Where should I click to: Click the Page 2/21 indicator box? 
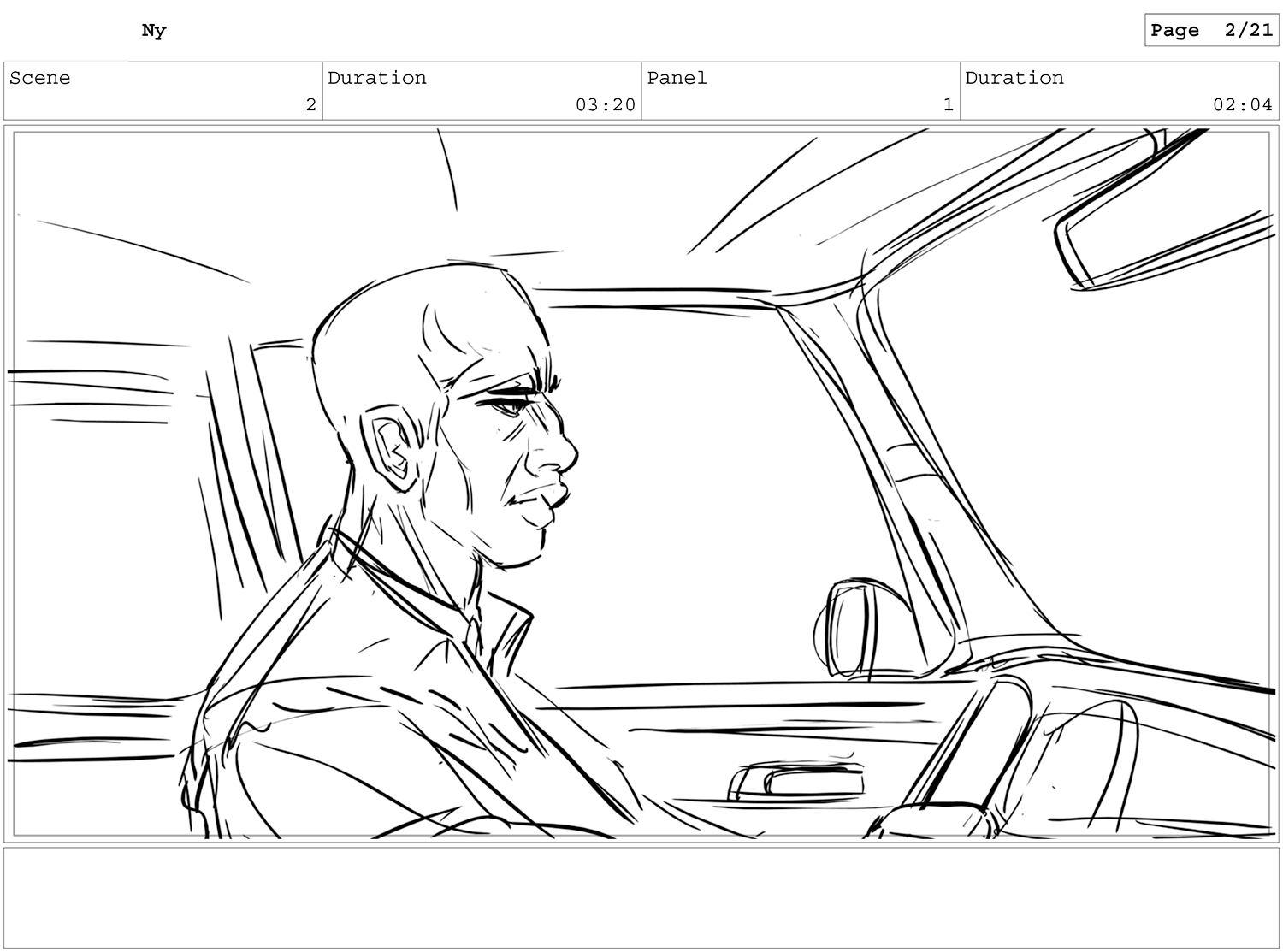coord(1211,30)
